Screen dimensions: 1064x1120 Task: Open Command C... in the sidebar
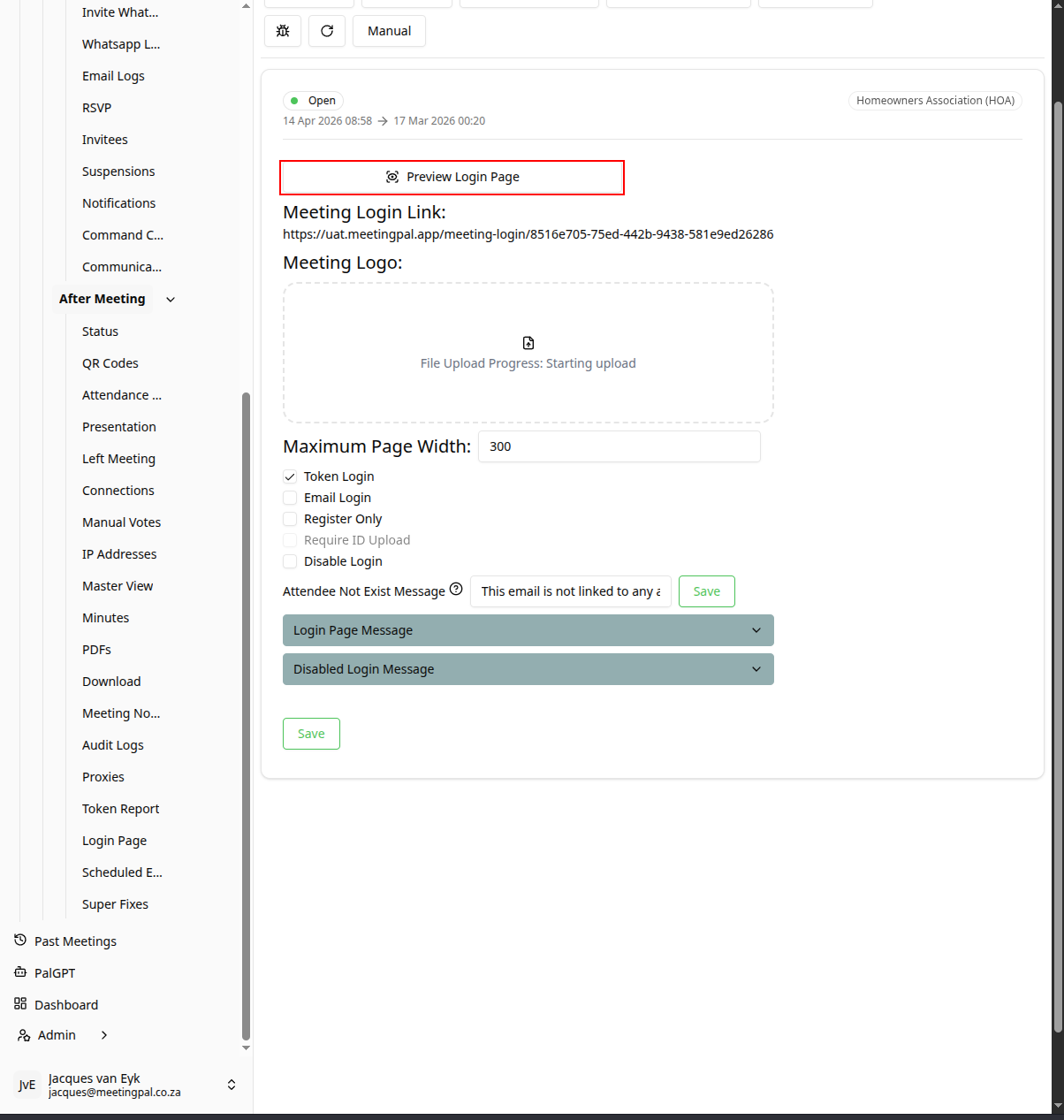click(123, 235)
